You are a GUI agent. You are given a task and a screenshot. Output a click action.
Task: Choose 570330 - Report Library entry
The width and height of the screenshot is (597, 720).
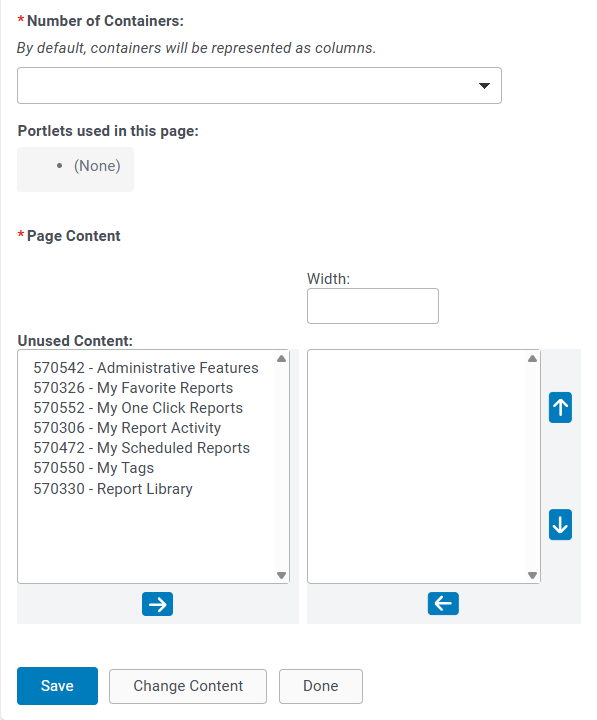pos(113,489)
